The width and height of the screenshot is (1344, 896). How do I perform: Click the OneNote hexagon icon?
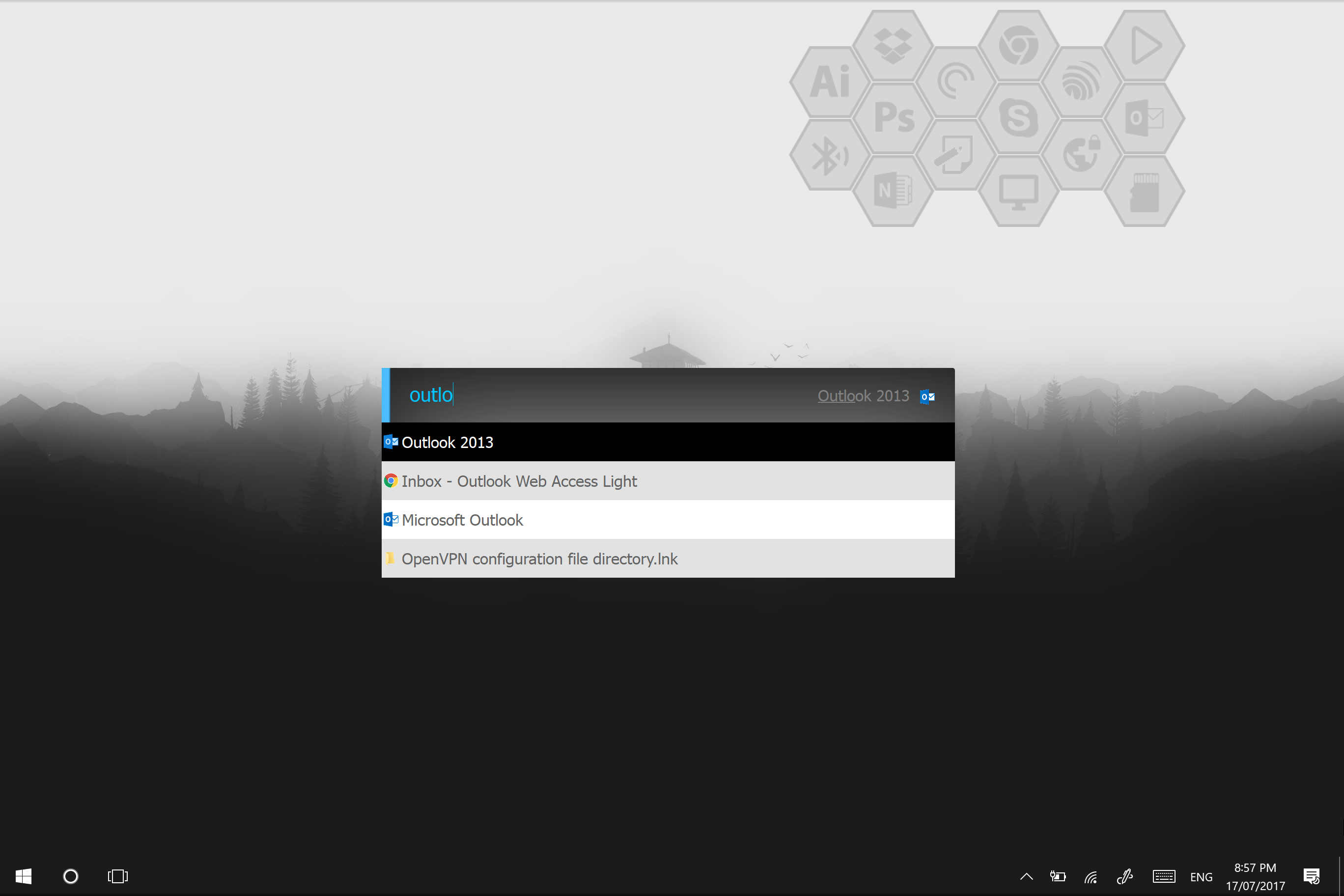[893, 190]
